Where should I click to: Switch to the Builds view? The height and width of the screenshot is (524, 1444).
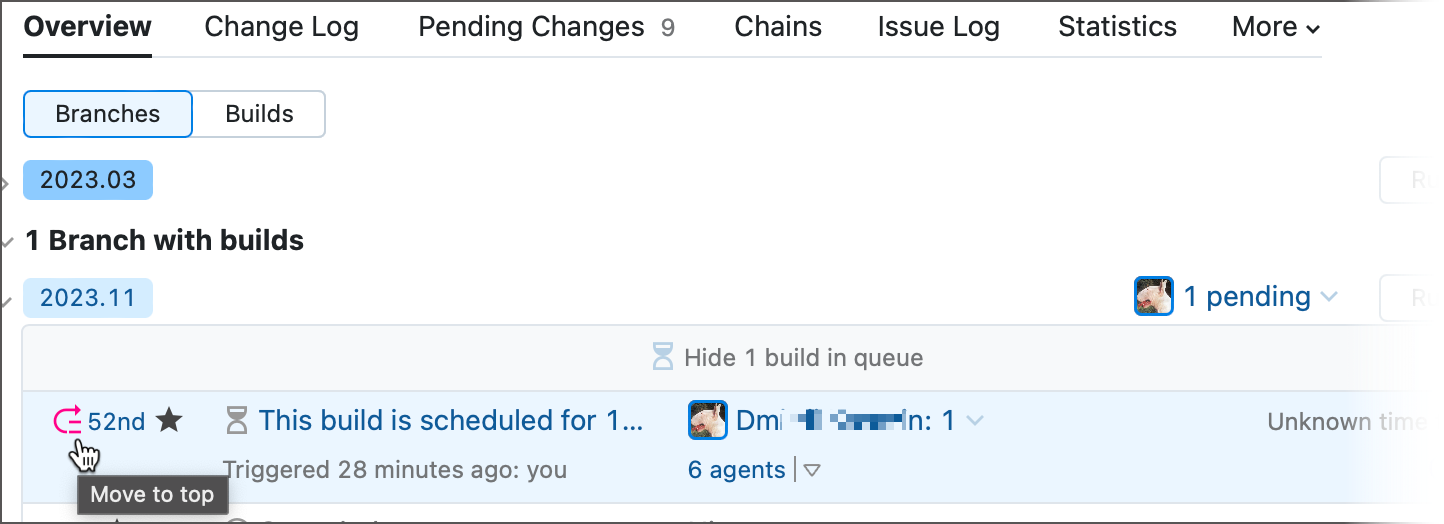(259, 114)
